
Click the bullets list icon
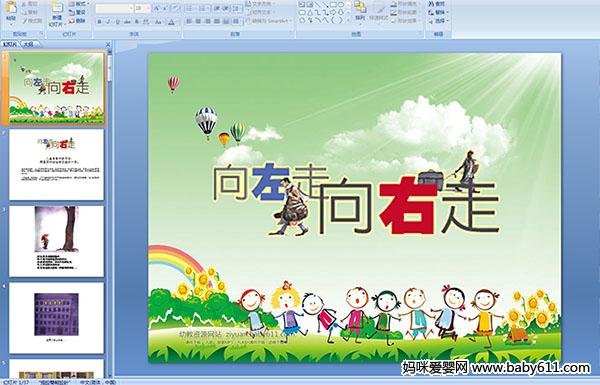click(x=190, y=8)
